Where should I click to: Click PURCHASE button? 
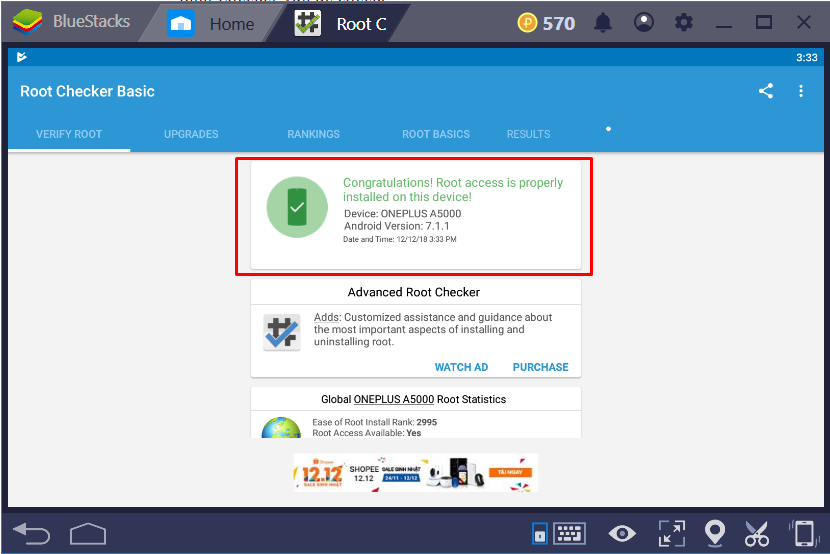point(540,367)
